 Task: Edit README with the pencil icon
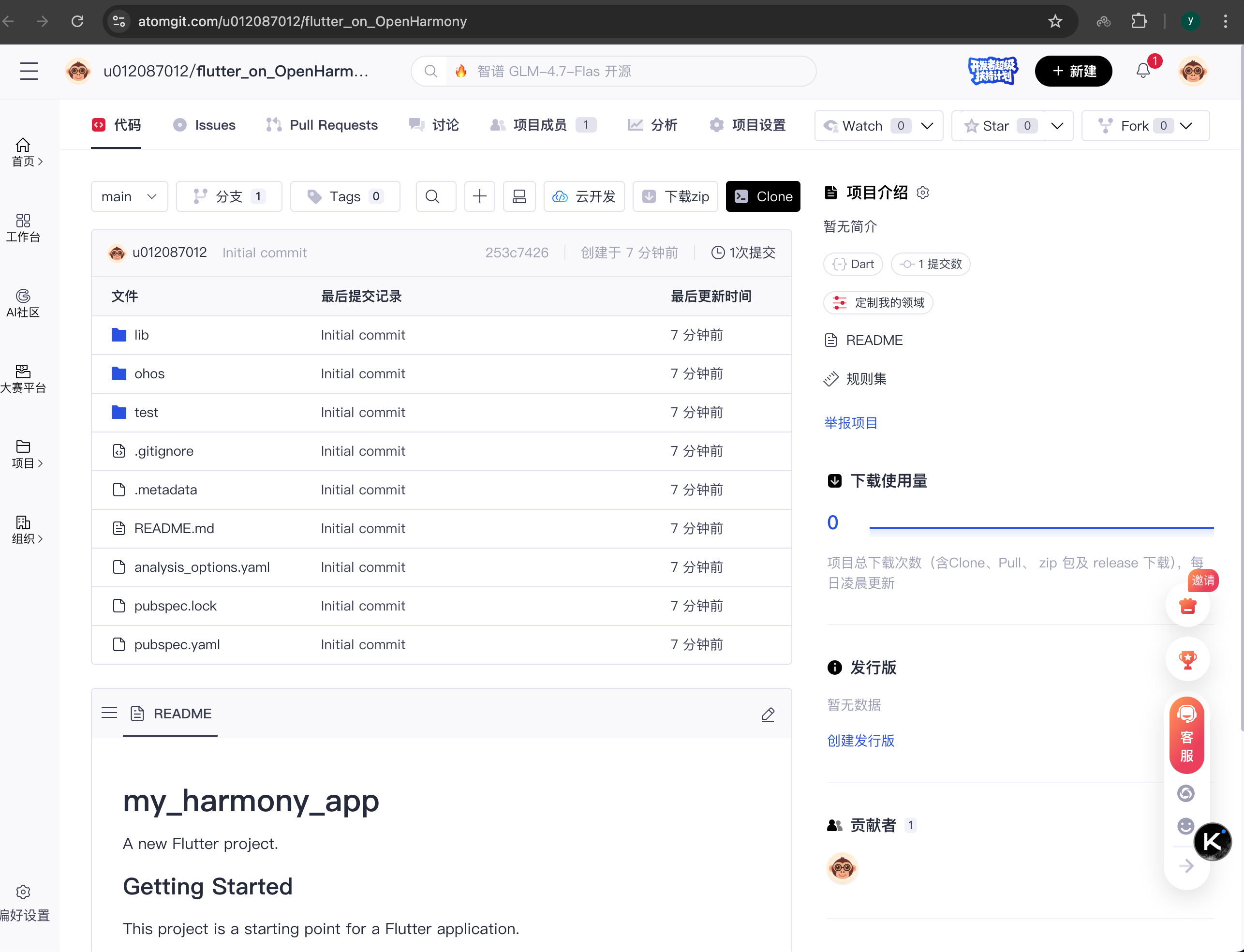(768, 714)
